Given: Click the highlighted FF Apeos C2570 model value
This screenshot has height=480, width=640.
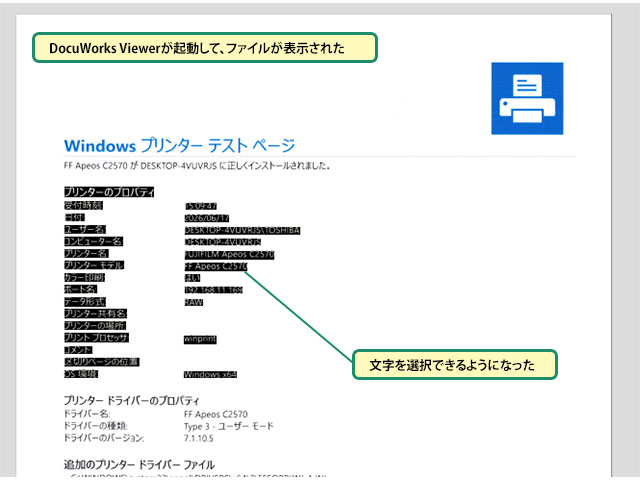Looking at the screenshot, I should 216,267.
